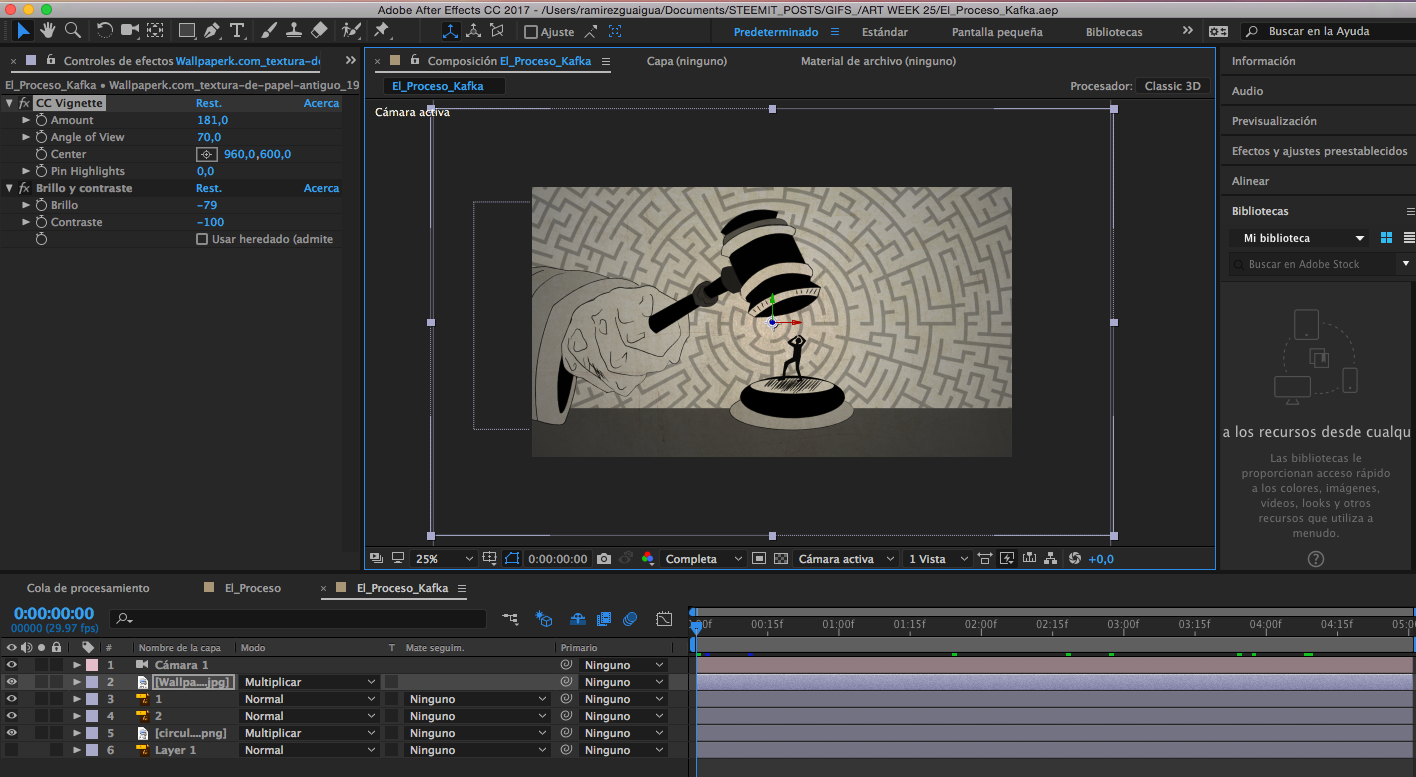
Task: Open the Composition mini-flowchart in timeline
Action: (511, 619)
